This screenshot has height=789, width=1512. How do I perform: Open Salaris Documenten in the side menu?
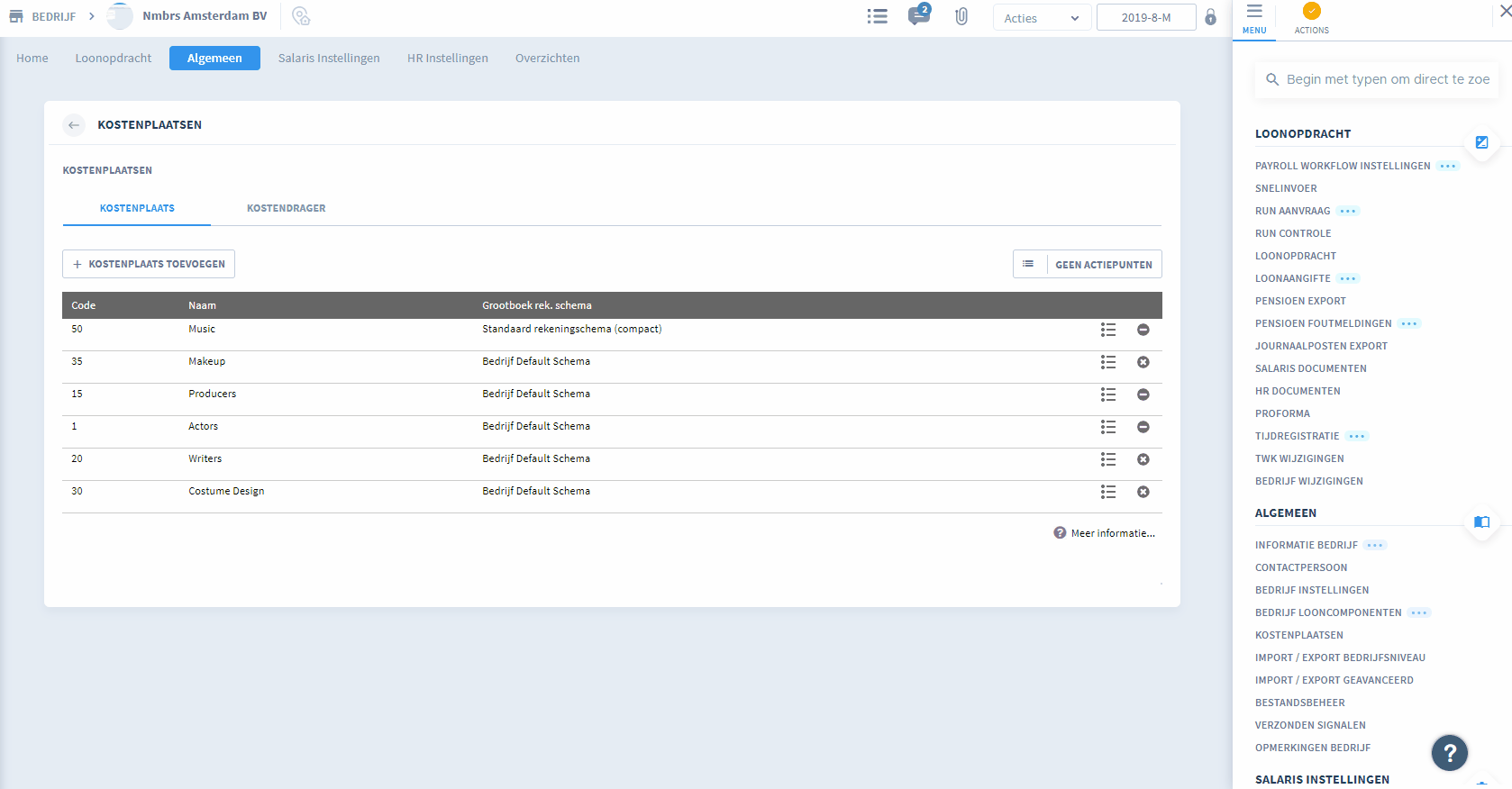1311,368
